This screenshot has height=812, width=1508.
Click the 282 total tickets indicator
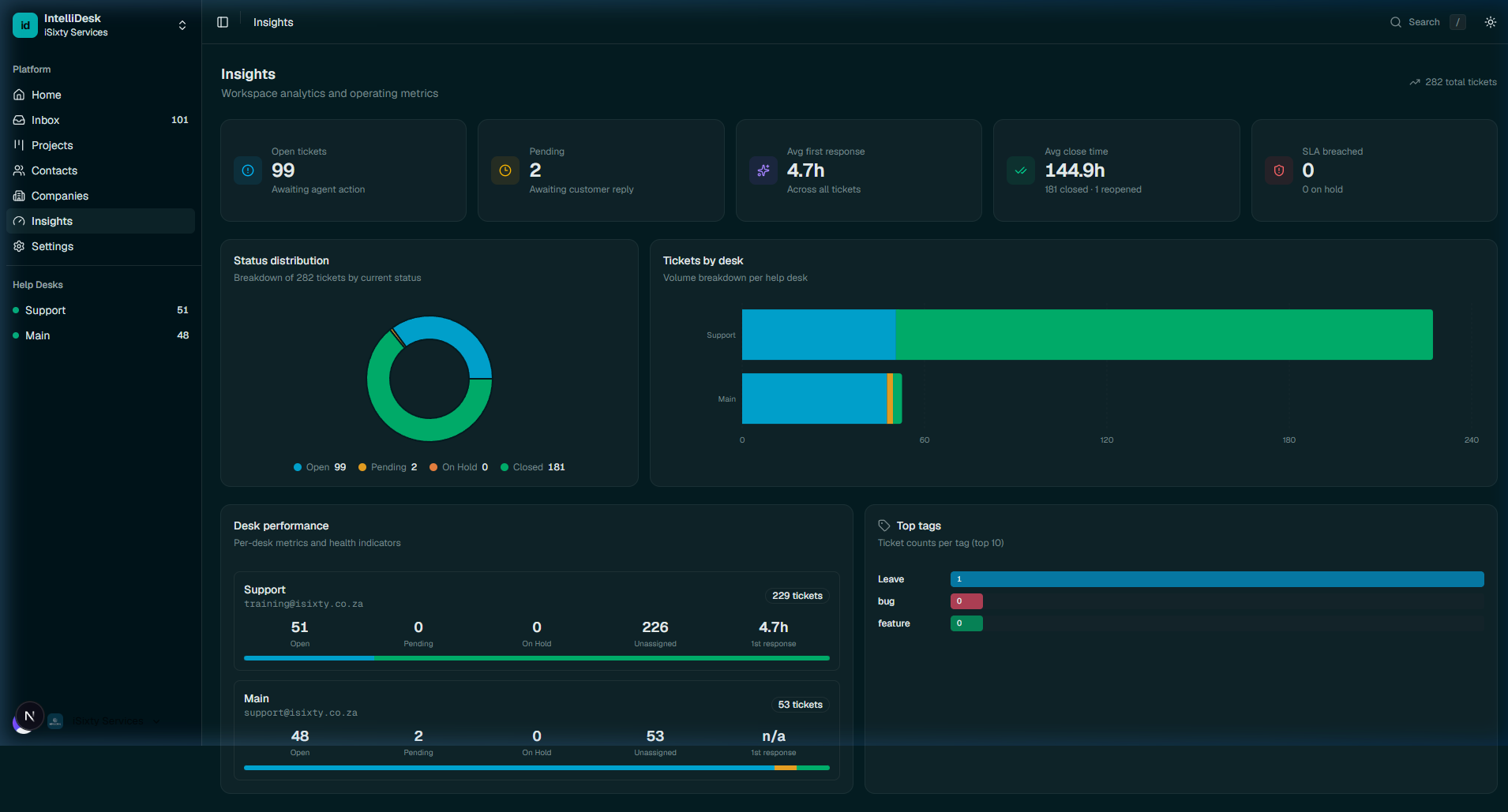pyautogui.click(x=1453, y=82)
